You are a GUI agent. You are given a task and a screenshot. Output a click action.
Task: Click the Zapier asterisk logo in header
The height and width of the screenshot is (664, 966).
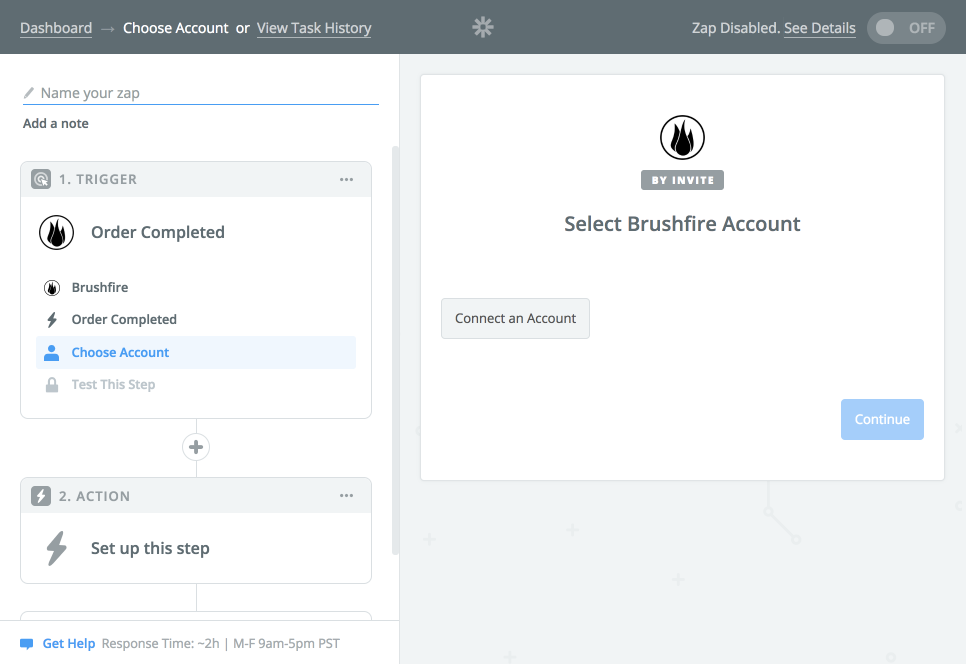pos(483,27)
